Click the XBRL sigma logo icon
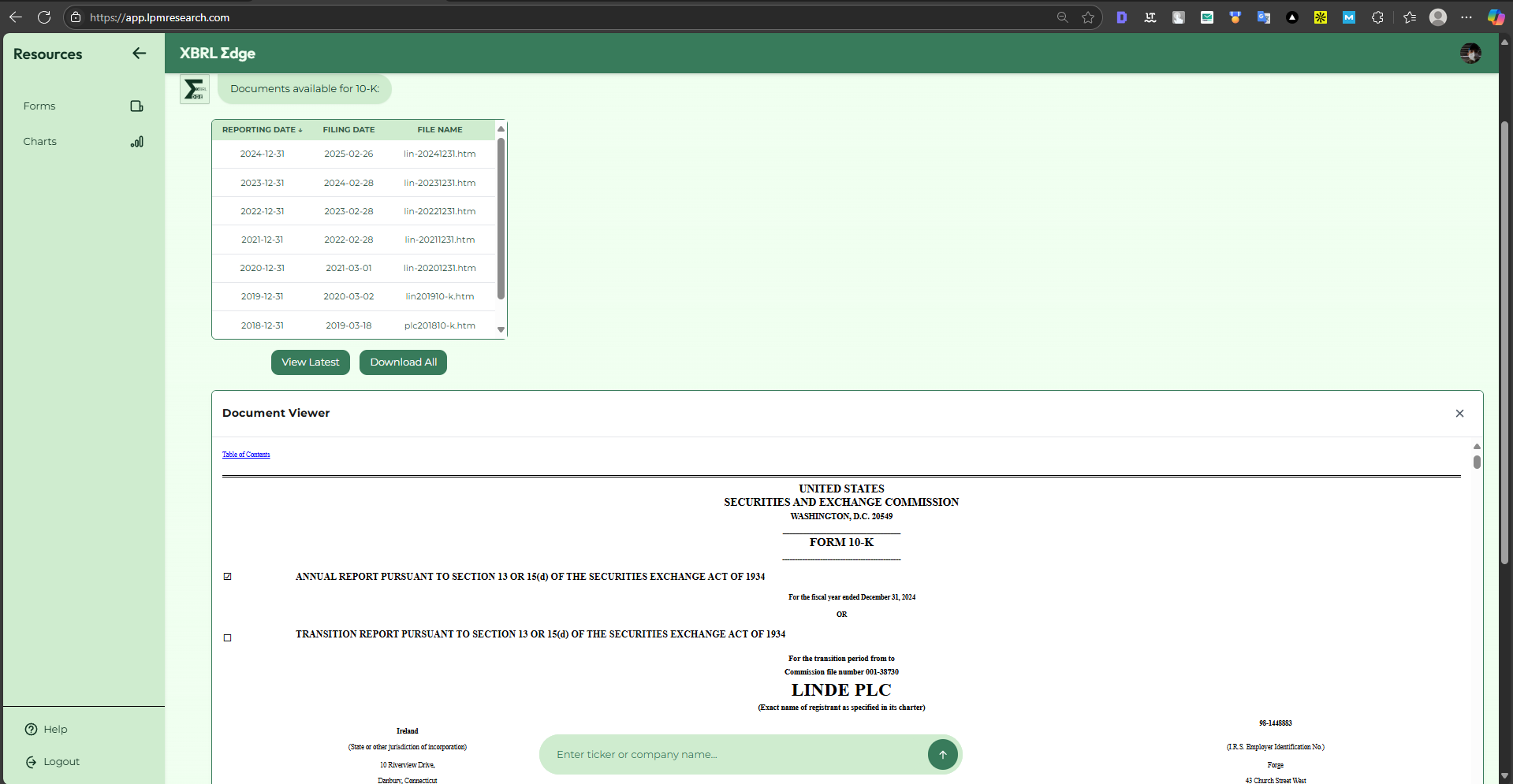The image size is (1513, 784). click(x=194, y=89)
